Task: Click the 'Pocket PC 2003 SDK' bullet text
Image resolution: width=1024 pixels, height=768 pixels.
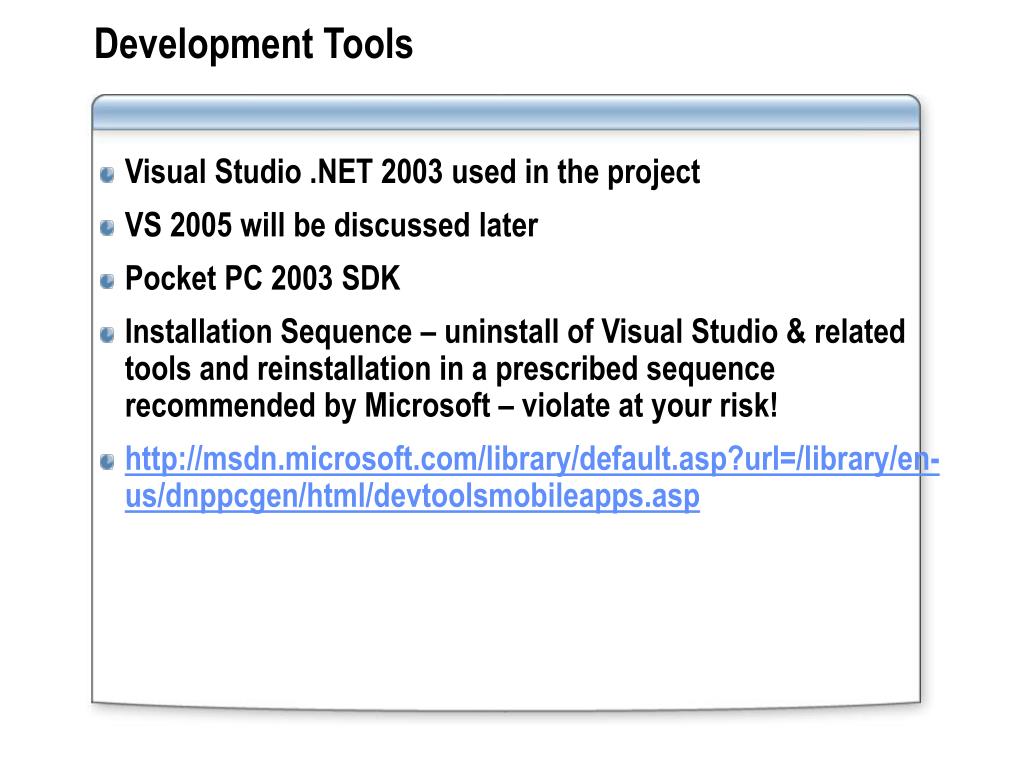Action: (x=263, y=279)
